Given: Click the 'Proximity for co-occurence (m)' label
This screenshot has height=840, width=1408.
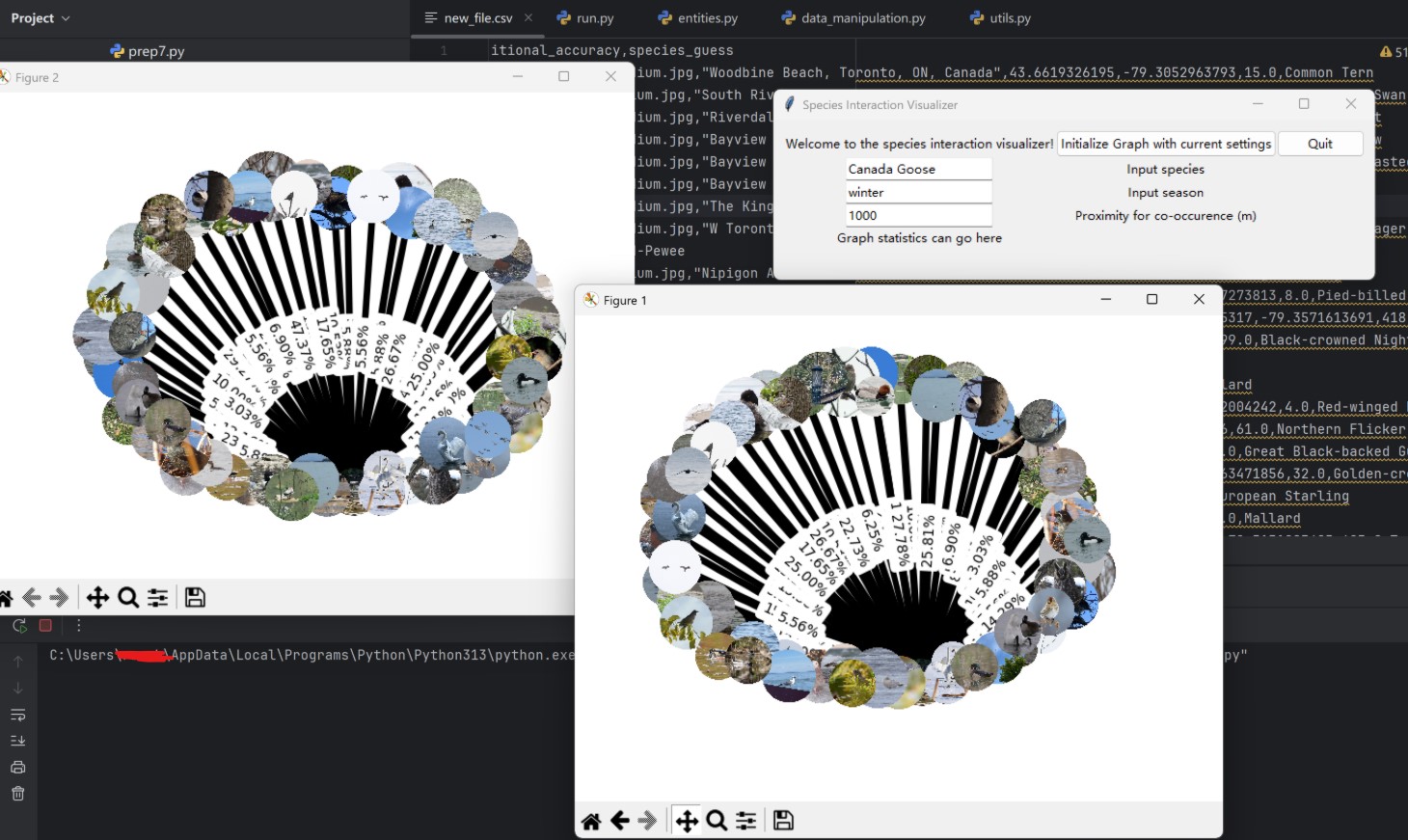Looking at the screenshot, I should [1165, 216].
